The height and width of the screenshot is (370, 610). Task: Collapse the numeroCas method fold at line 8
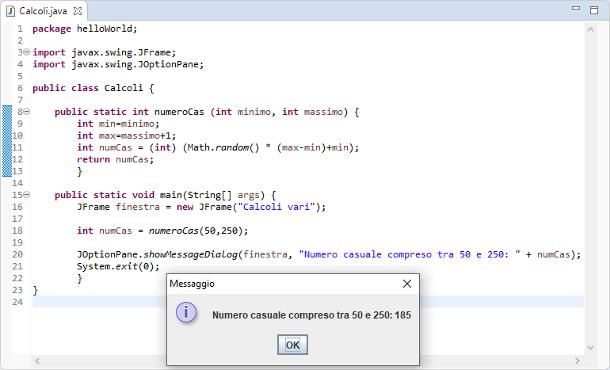pos(26,112)
